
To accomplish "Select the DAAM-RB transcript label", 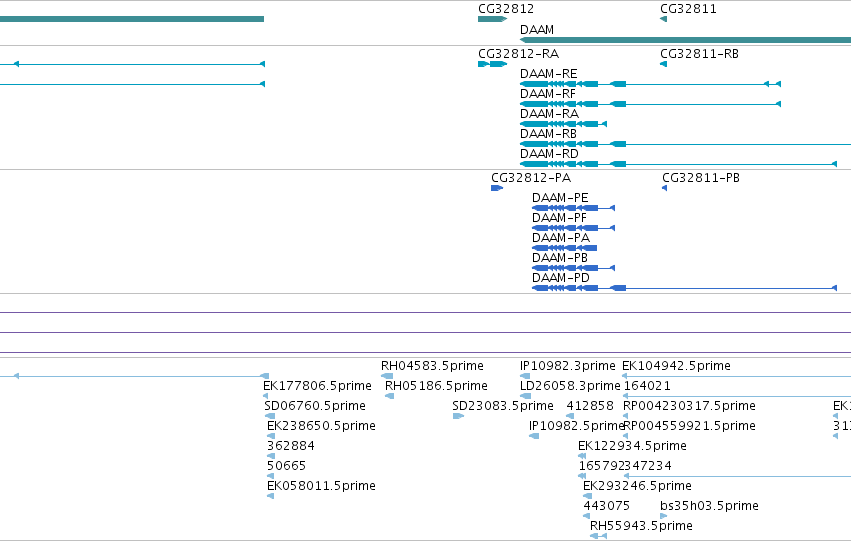I will point(548,134).
